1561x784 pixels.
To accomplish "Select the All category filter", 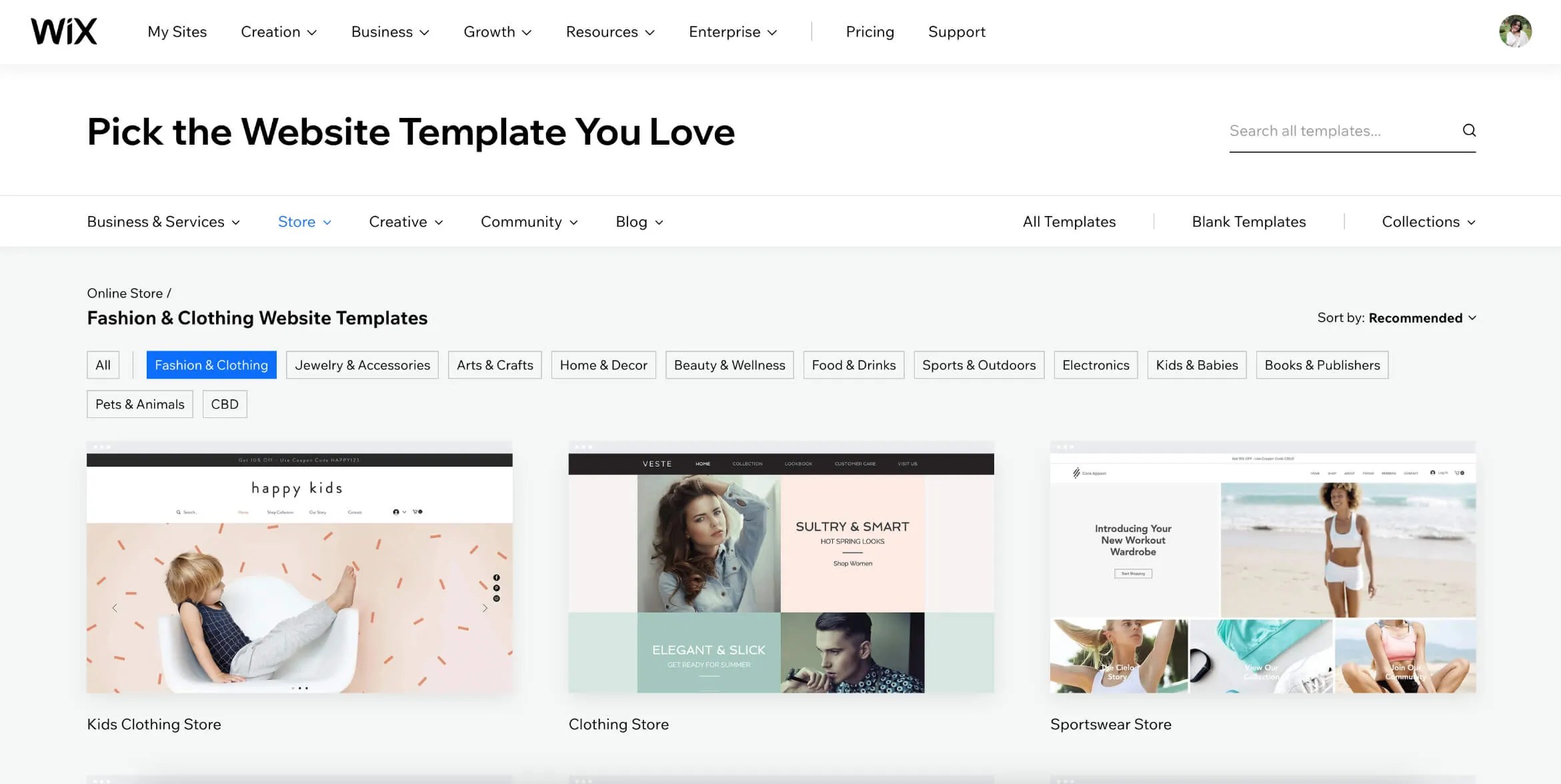I will (103, 365).
